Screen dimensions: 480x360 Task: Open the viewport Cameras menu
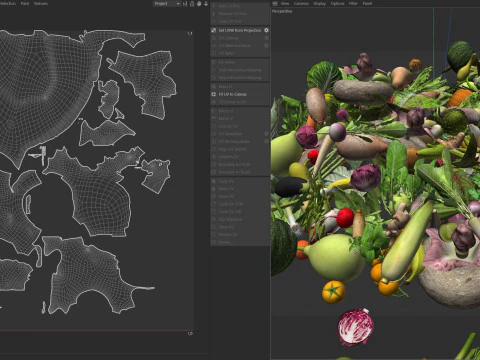pyautogui.click(x=301, y=3)
